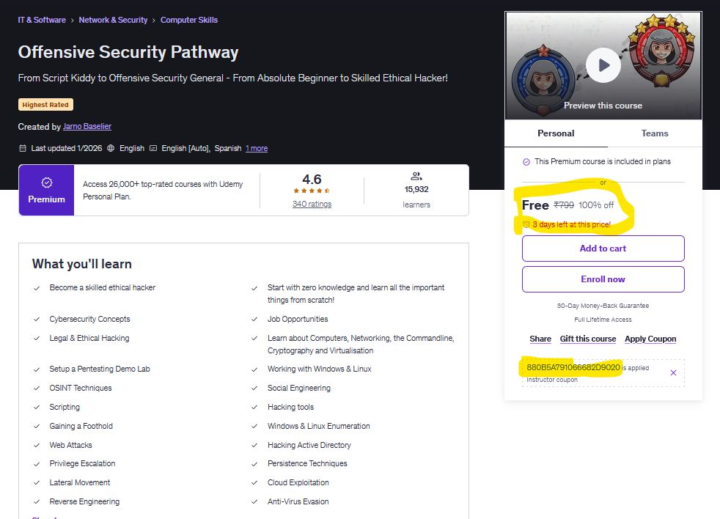Click the 'Become a skilled ethical hacker' item

point(102,288)
